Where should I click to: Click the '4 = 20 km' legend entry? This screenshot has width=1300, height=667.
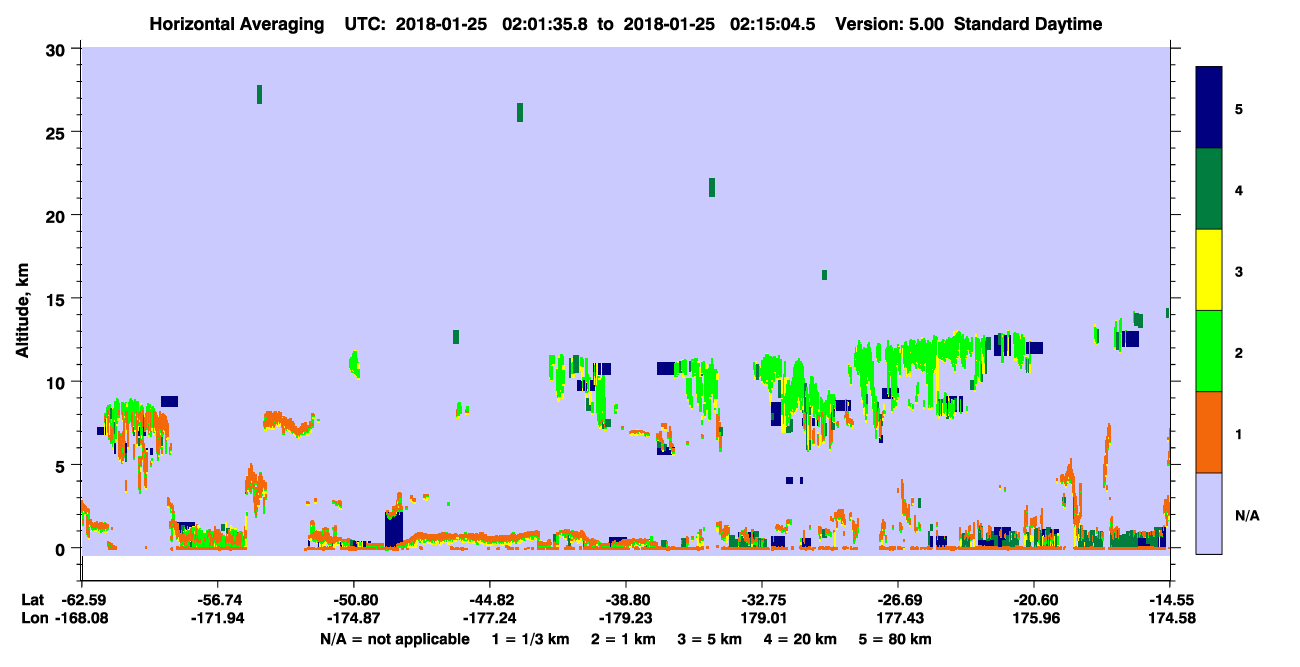(801, 639)
